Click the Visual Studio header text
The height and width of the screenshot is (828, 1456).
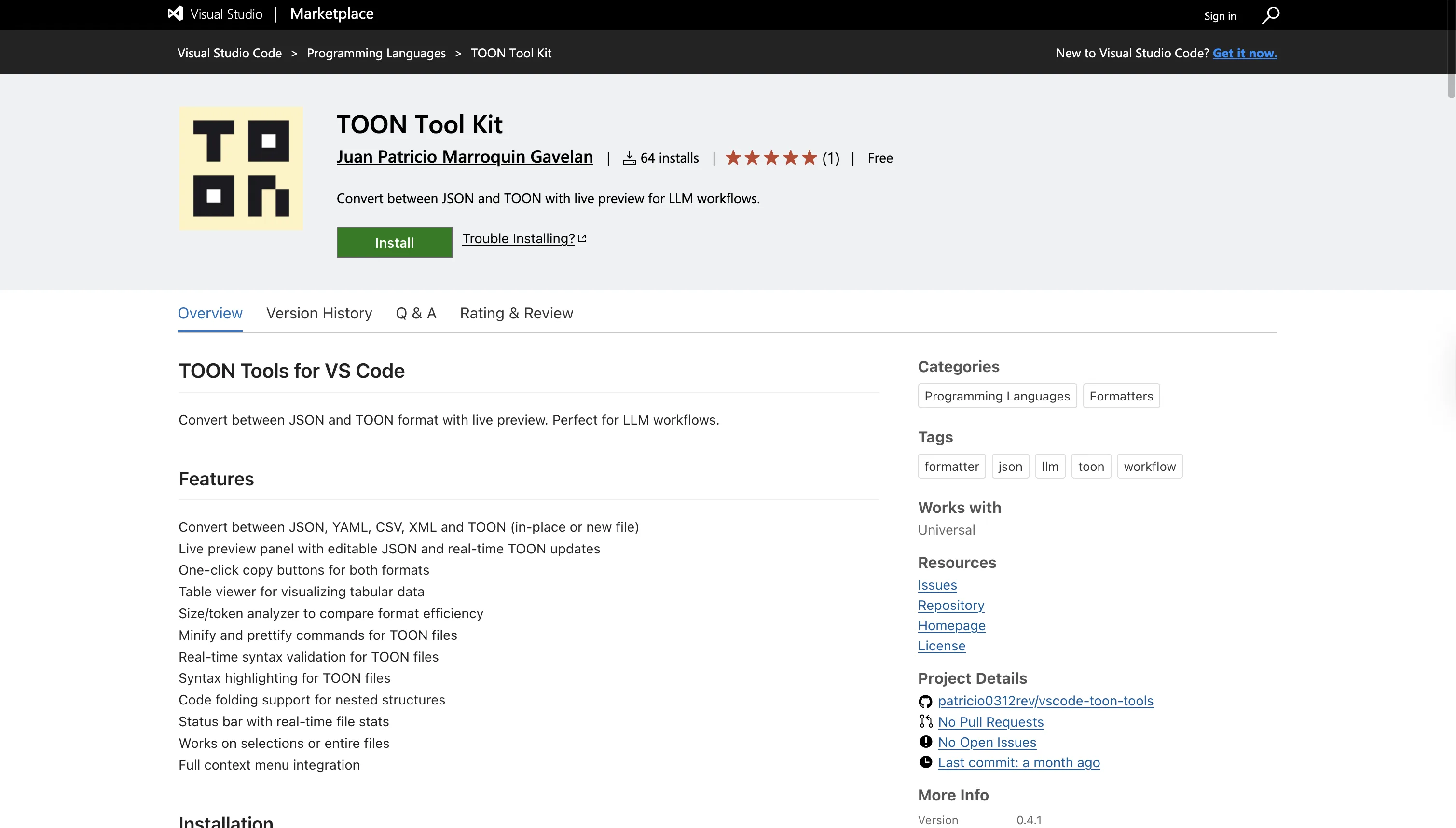click(x=226, y=14)
